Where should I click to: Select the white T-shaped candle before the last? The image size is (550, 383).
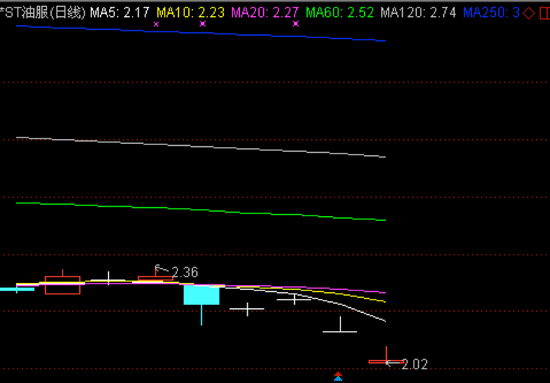(x=340, y=324)
